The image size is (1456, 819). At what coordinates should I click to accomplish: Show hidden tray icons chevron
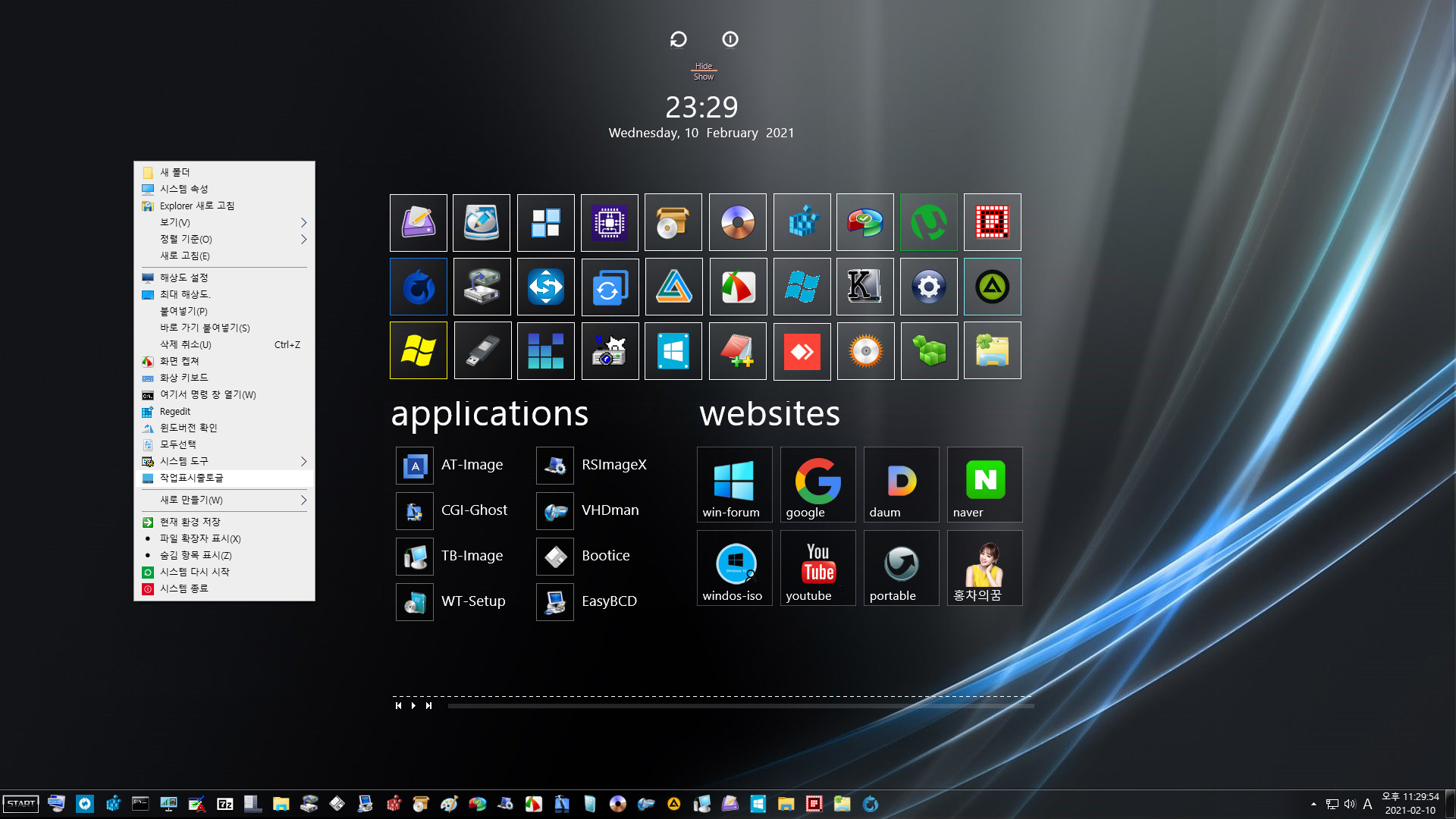(1313, 804)
